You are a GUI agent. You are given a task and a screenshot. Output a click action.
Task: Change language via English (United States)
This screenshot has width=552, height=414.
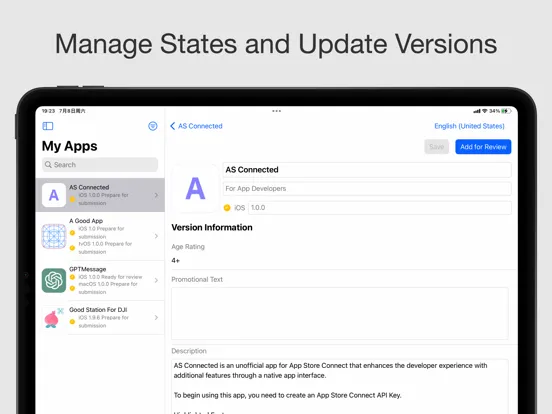click(x=469, y=126)
